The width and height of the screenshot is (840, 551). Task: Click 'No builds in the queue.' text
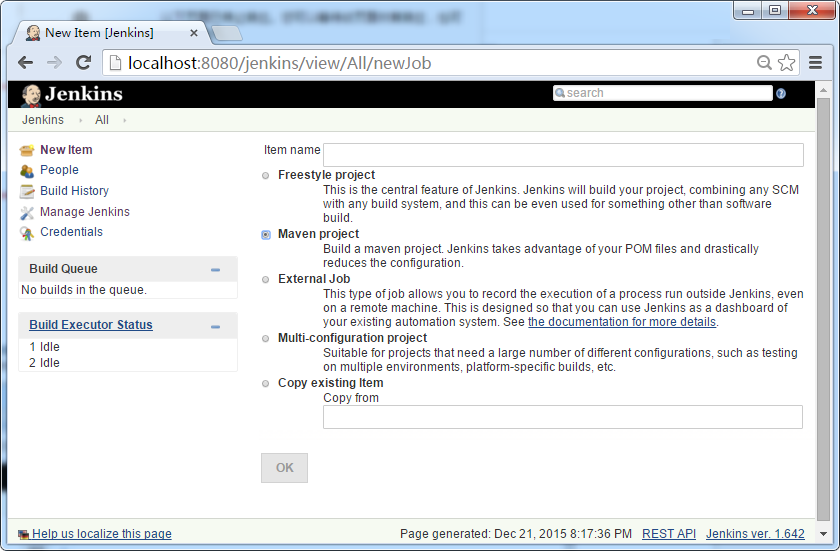[x=84, y=290]
